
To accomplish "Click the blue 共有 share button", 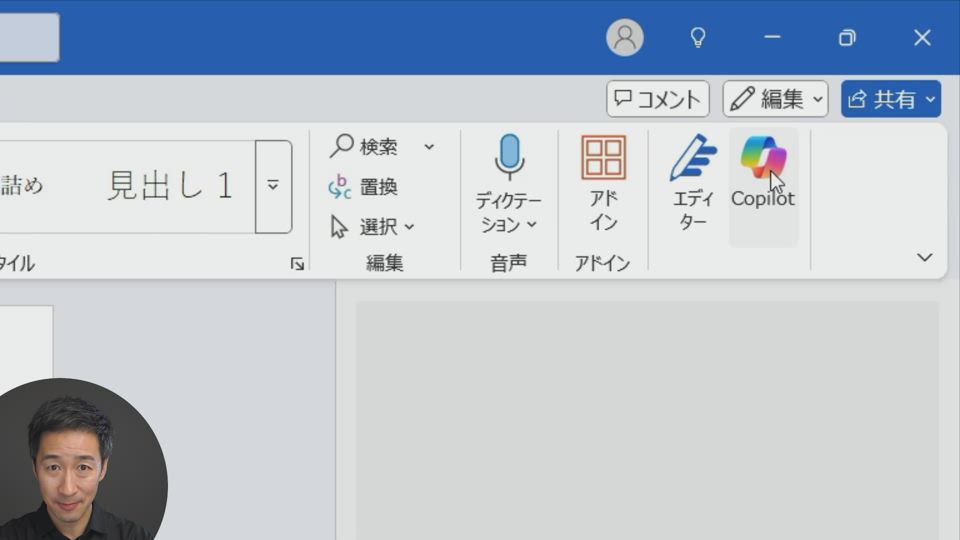I will (x=890, y=99).
